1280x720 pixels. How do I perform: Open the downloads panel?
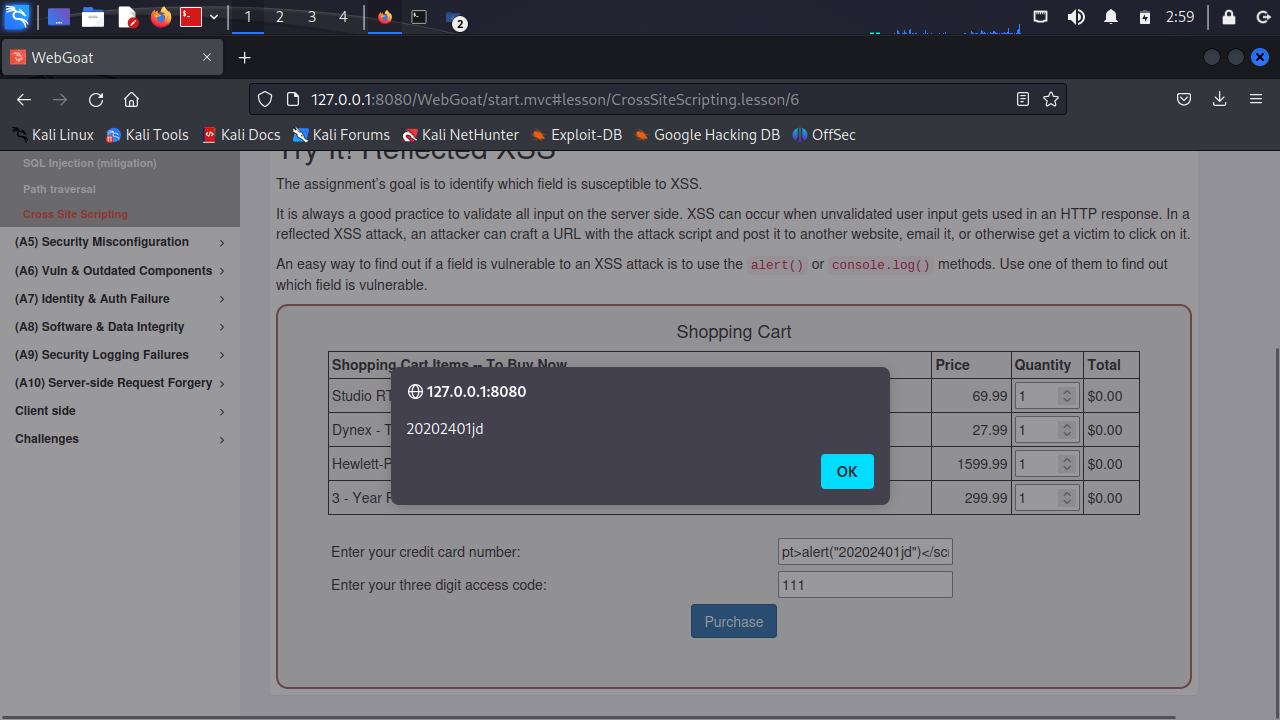[x=1219, y=99]
